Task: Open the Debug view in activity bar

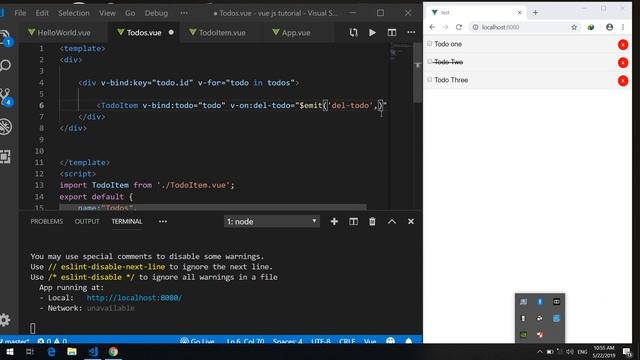Action: [x=6, y=127]
